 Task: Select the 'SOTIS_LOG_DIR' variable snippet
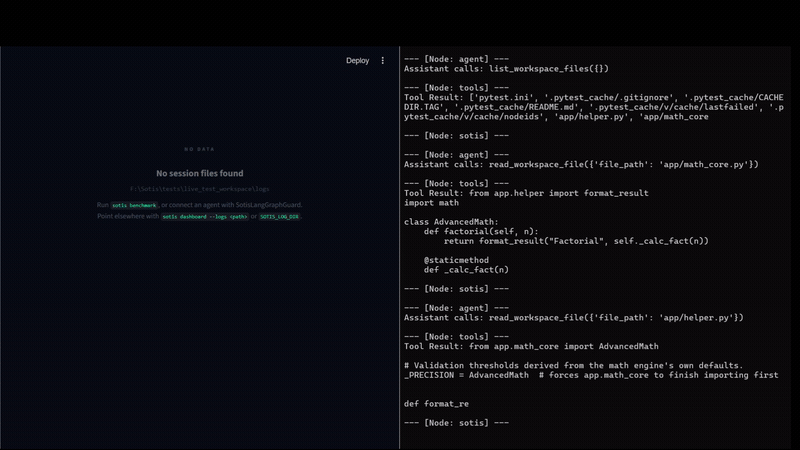[280, 217]
